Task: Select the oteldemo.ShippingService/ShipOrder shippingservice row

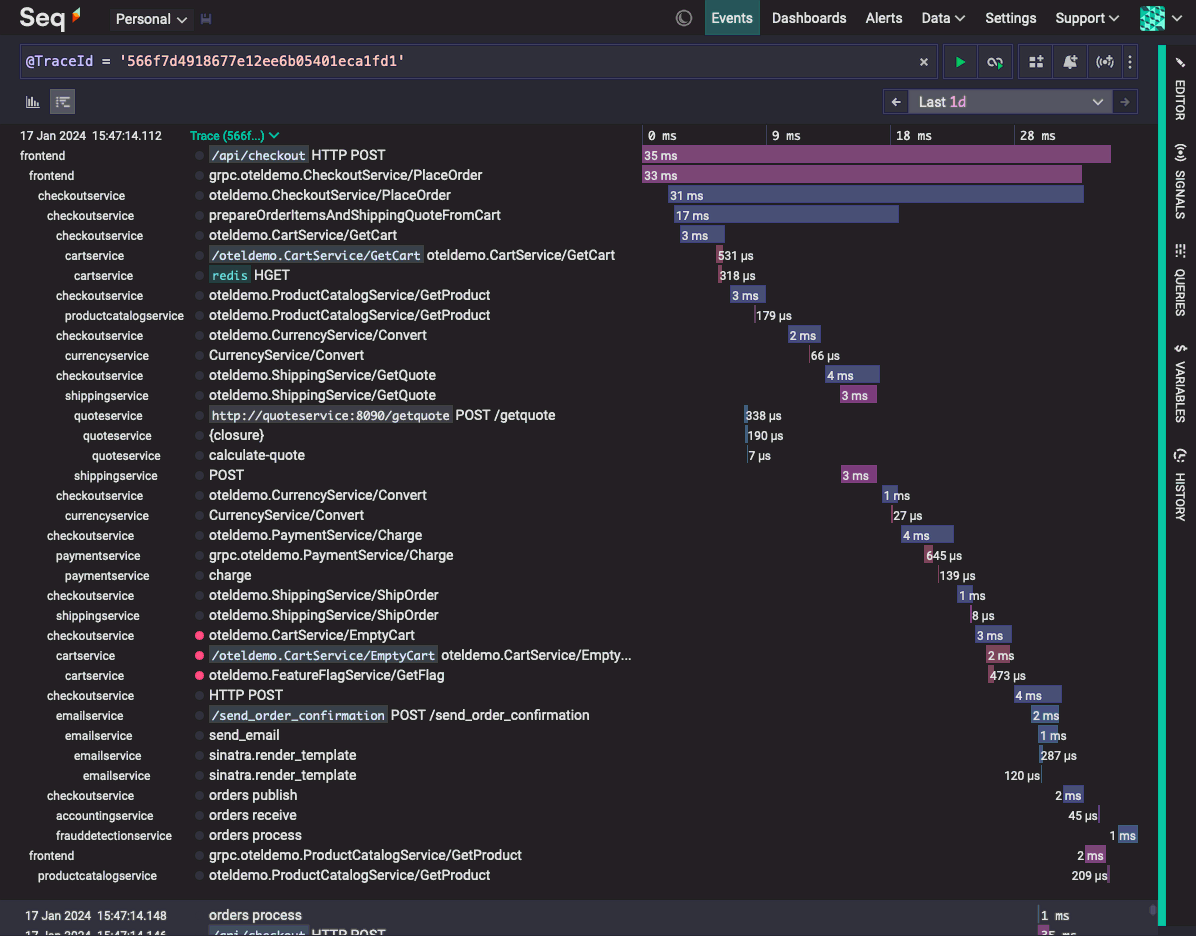Action: pos(323,616)
